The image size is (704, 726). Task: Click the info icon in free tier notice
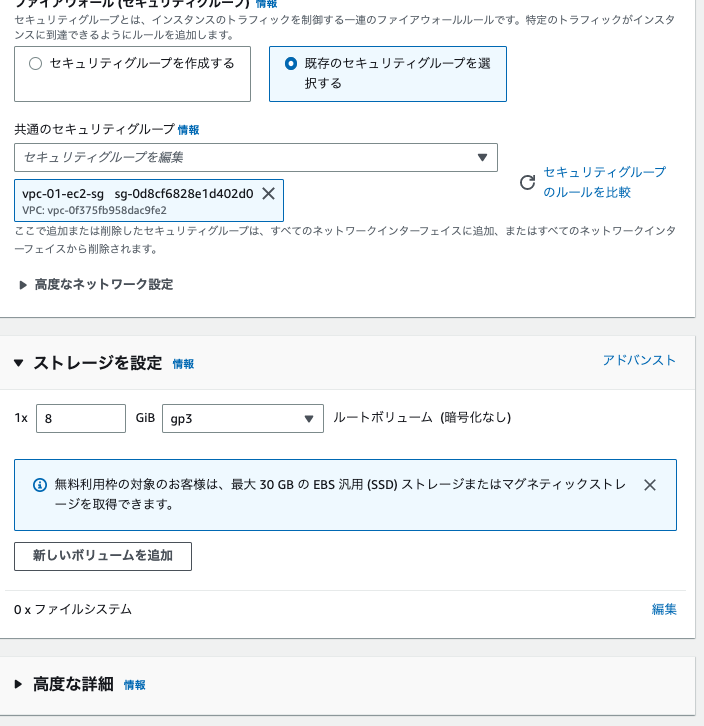(40, 485)
